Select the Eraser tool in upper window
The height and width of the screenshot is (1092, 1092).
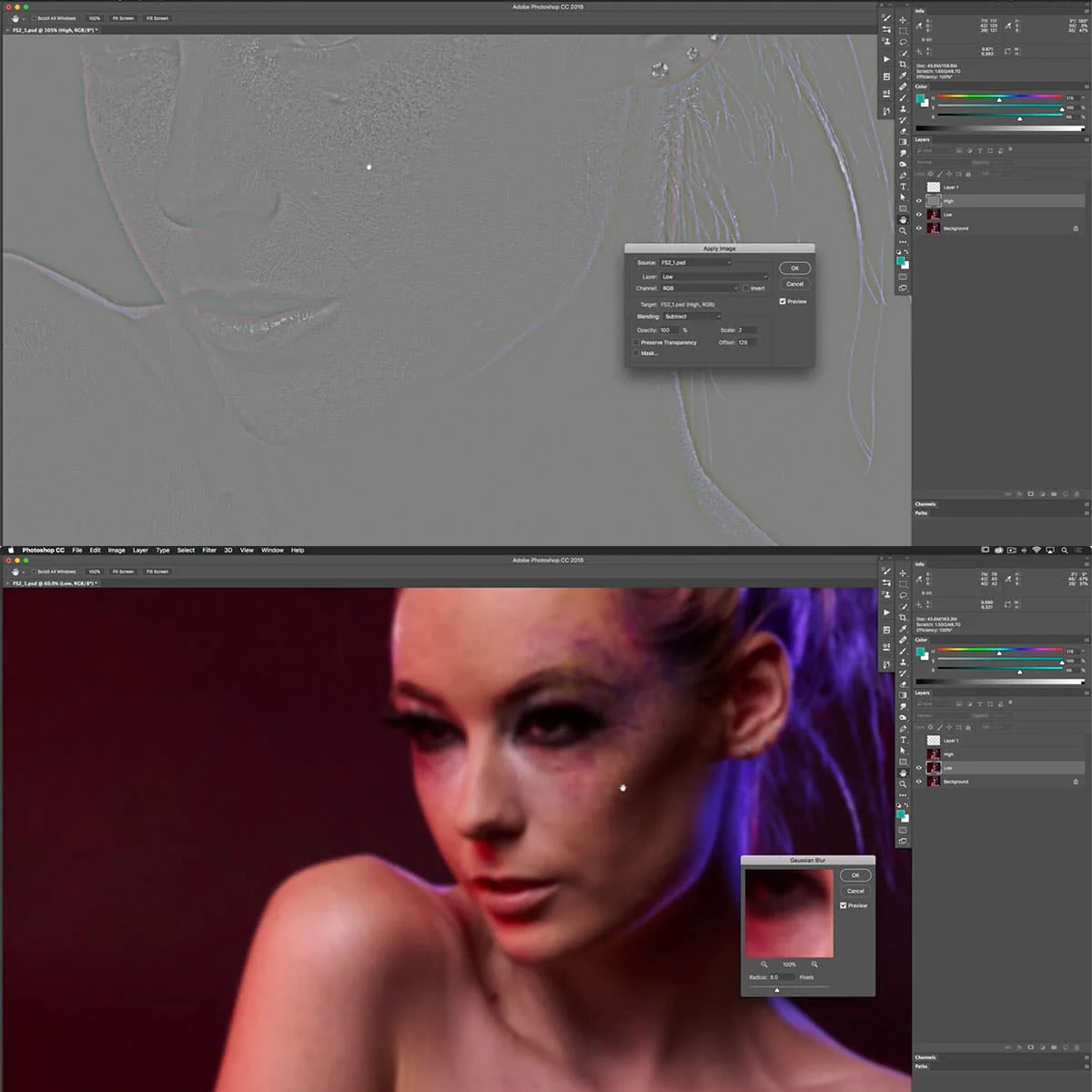(x=903, y=131)
